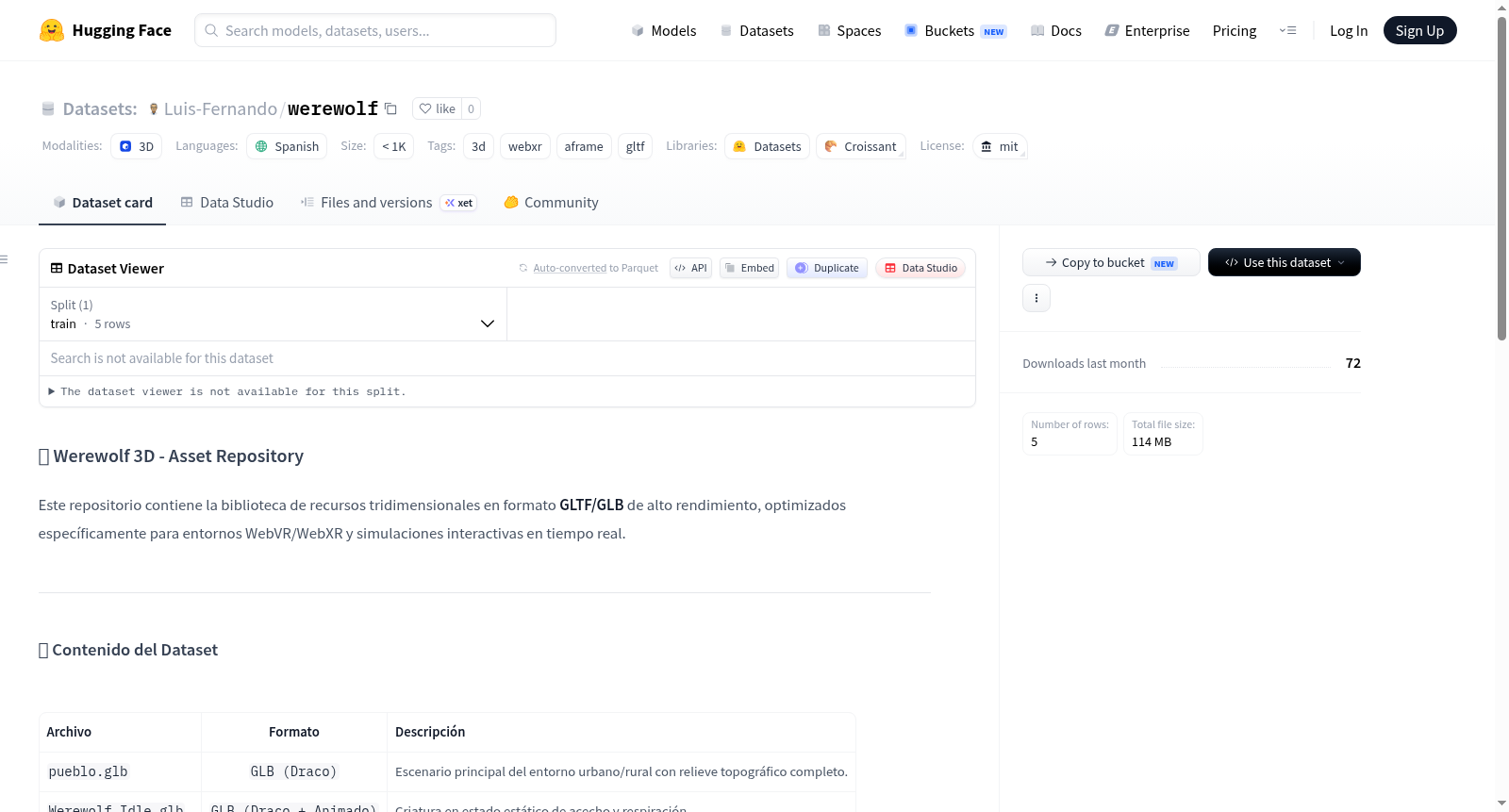This screenshot has width=1509, height=812.
Task: Click the dataset search field
Action: (507, 358)
